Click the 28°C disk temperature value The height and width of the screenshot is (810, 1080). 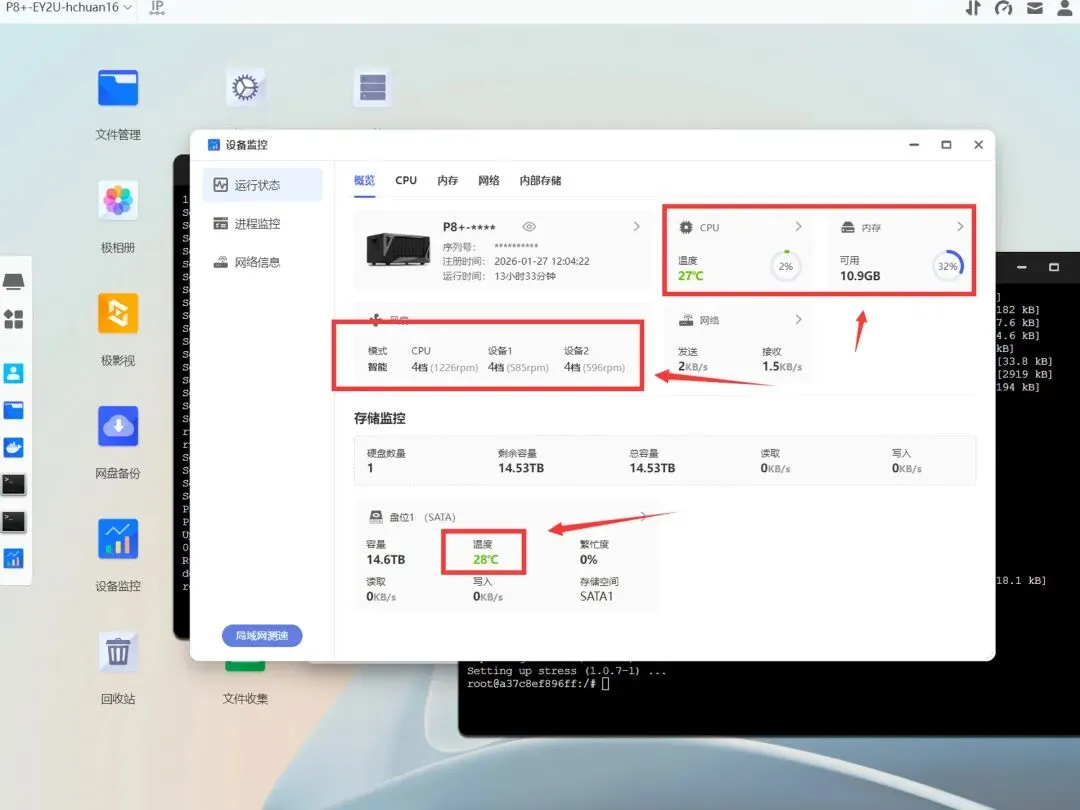[486, 559]
